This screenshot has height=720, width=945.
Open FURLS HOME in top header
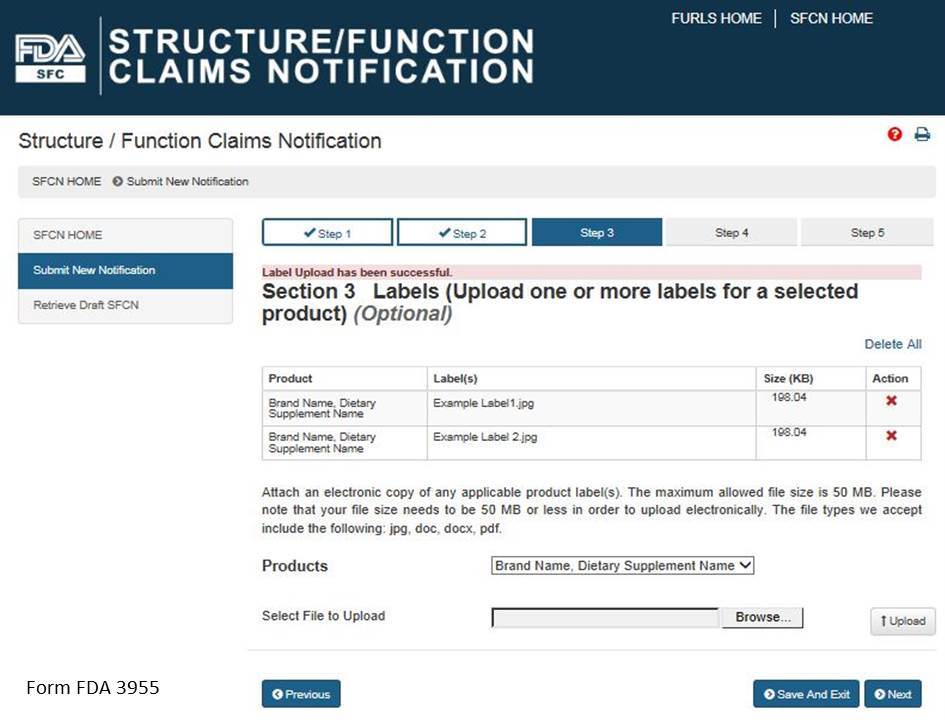(x=716, y=19)
